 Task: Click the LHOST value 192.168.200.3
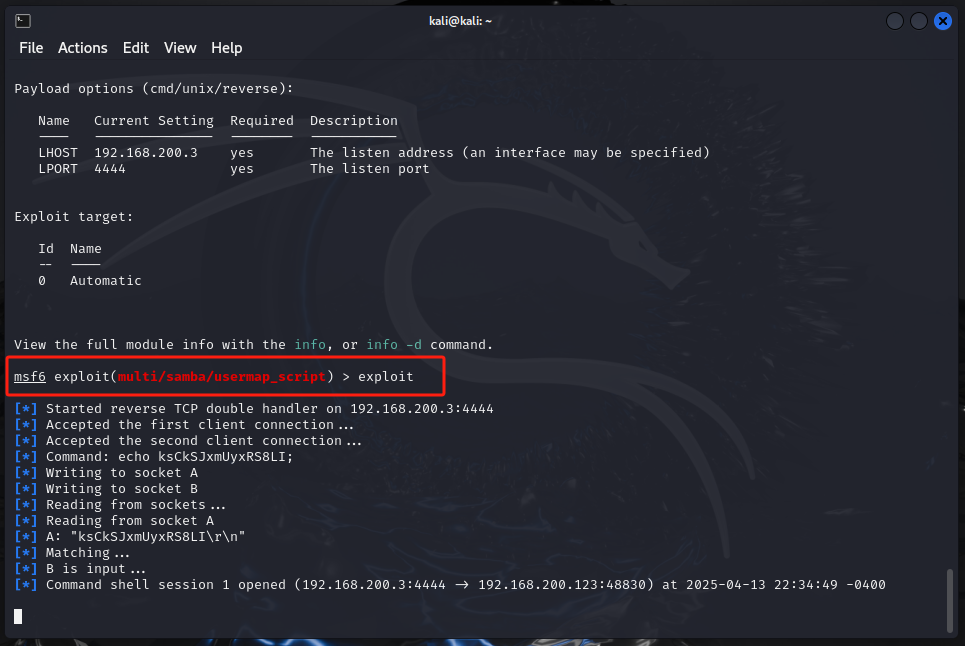point(146,153)
